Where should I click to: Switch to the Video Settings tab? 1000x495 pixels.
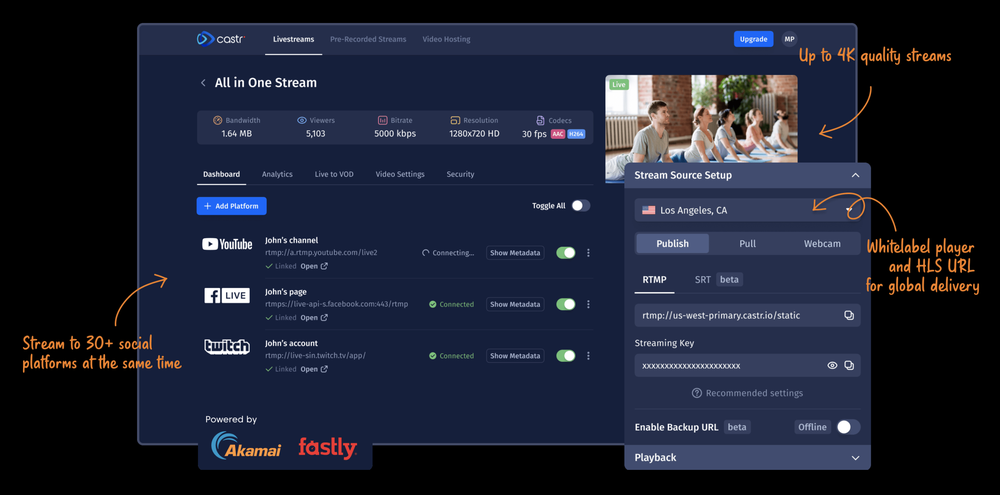(x=400, y=174)
